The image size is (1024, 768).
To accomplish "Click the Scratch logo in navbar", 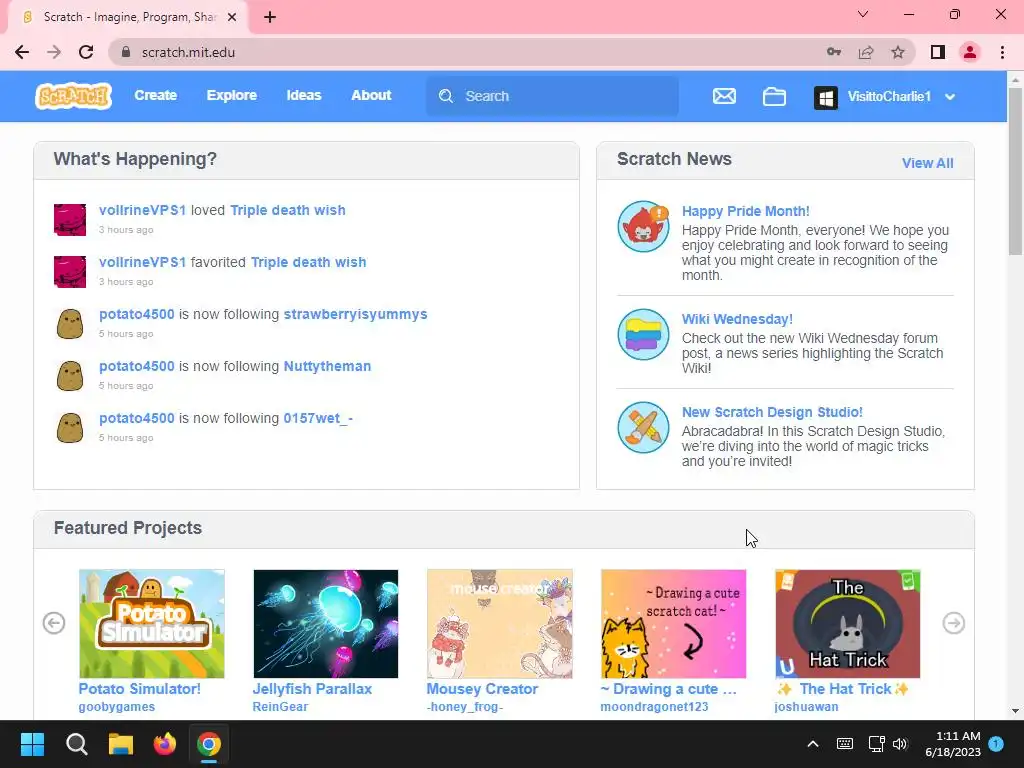I will click(73, 96).
